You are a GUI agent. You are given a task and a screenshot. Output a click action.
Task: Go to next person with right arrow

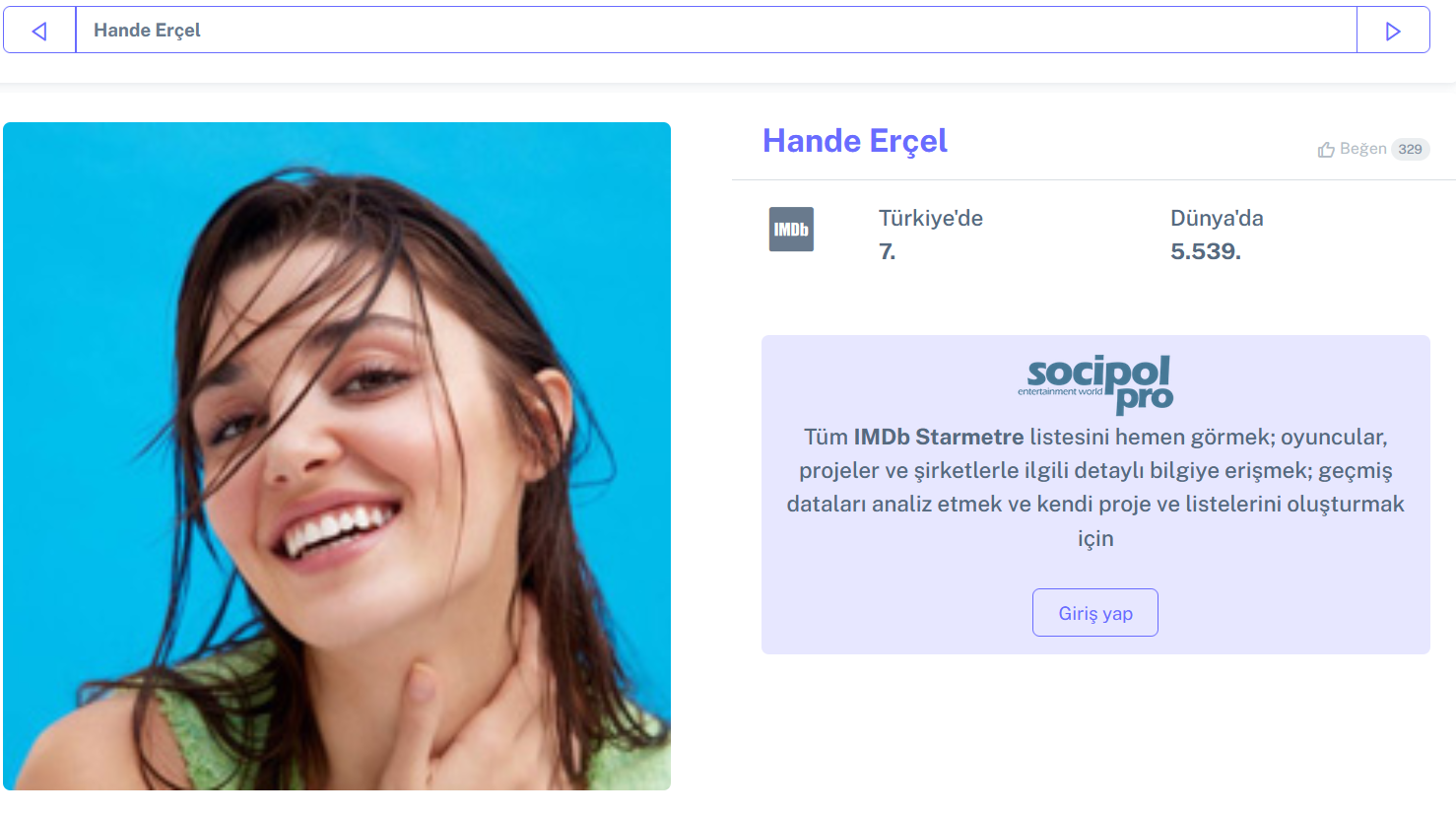coord(1393,31)
